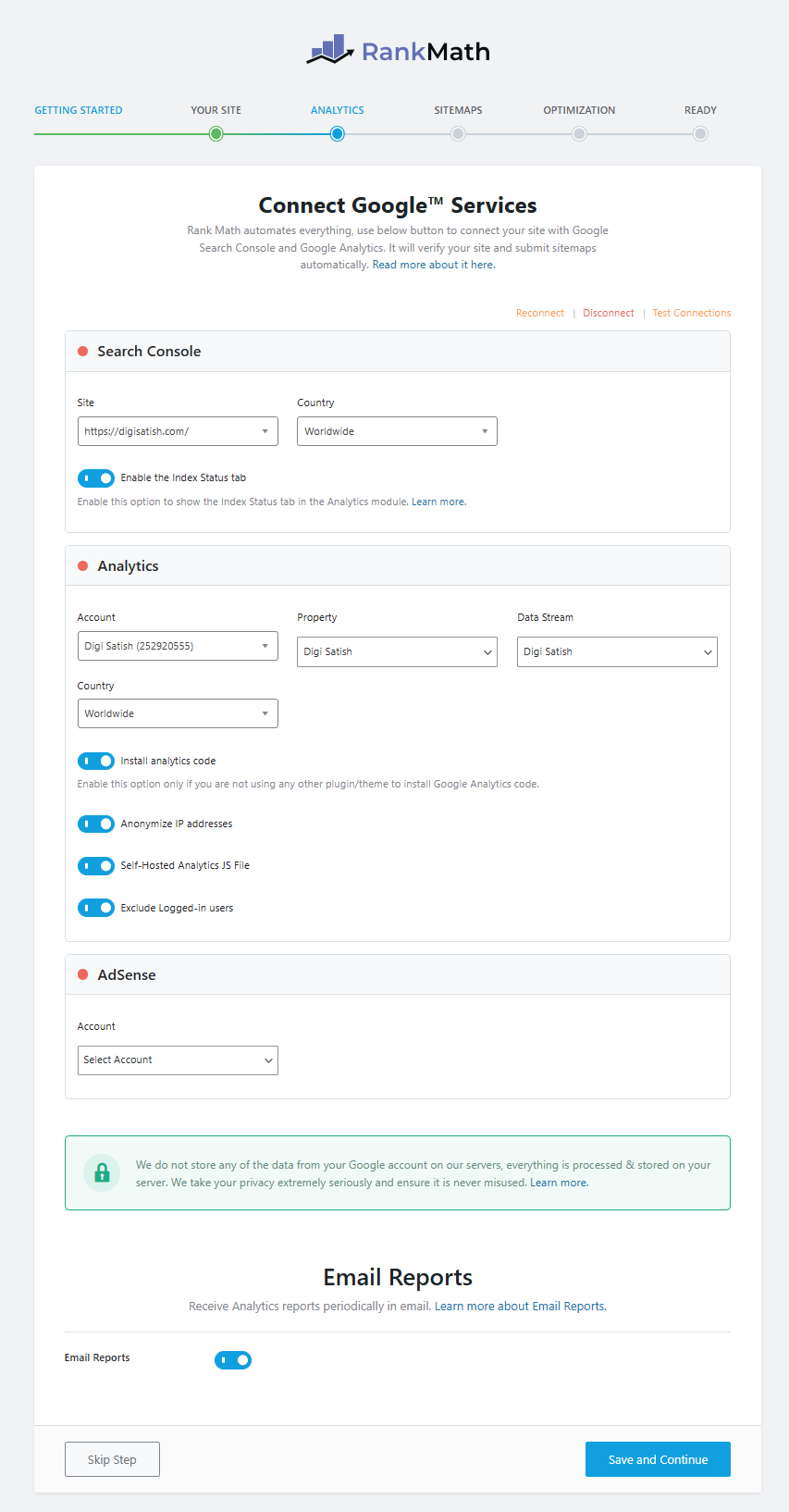789x1512 pixels.
Task: Jump to the Ready step
Action: pyautogui.click(x=700, y=110)
